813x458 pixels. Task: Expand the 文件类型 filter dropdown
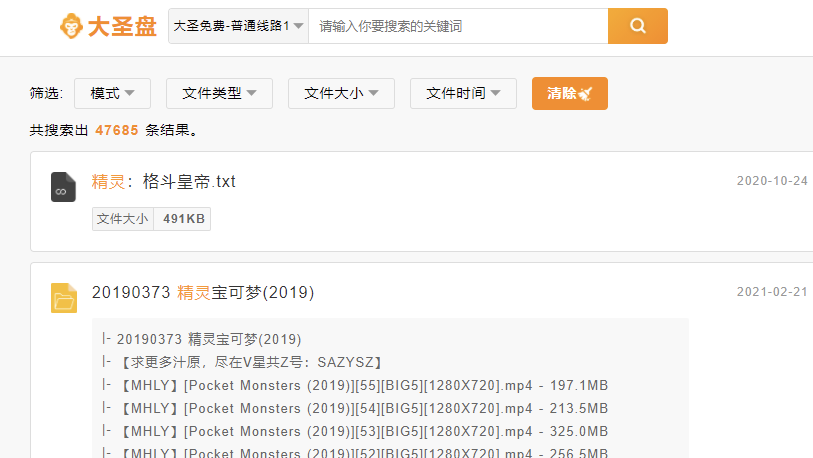point(219,93)
